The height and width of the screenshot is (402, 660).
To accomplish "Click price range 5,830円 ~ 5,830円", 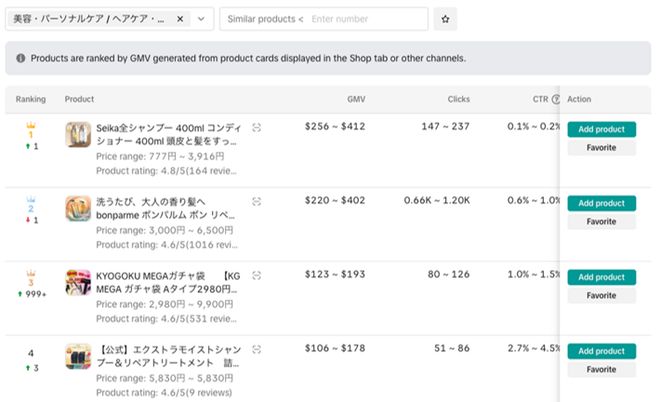I will (x=165, y=378).
